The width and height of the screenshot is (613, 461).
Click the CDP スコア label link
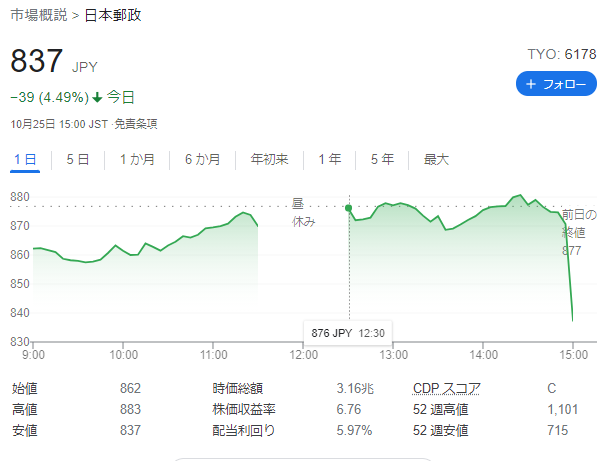click(x=446, y=388)
